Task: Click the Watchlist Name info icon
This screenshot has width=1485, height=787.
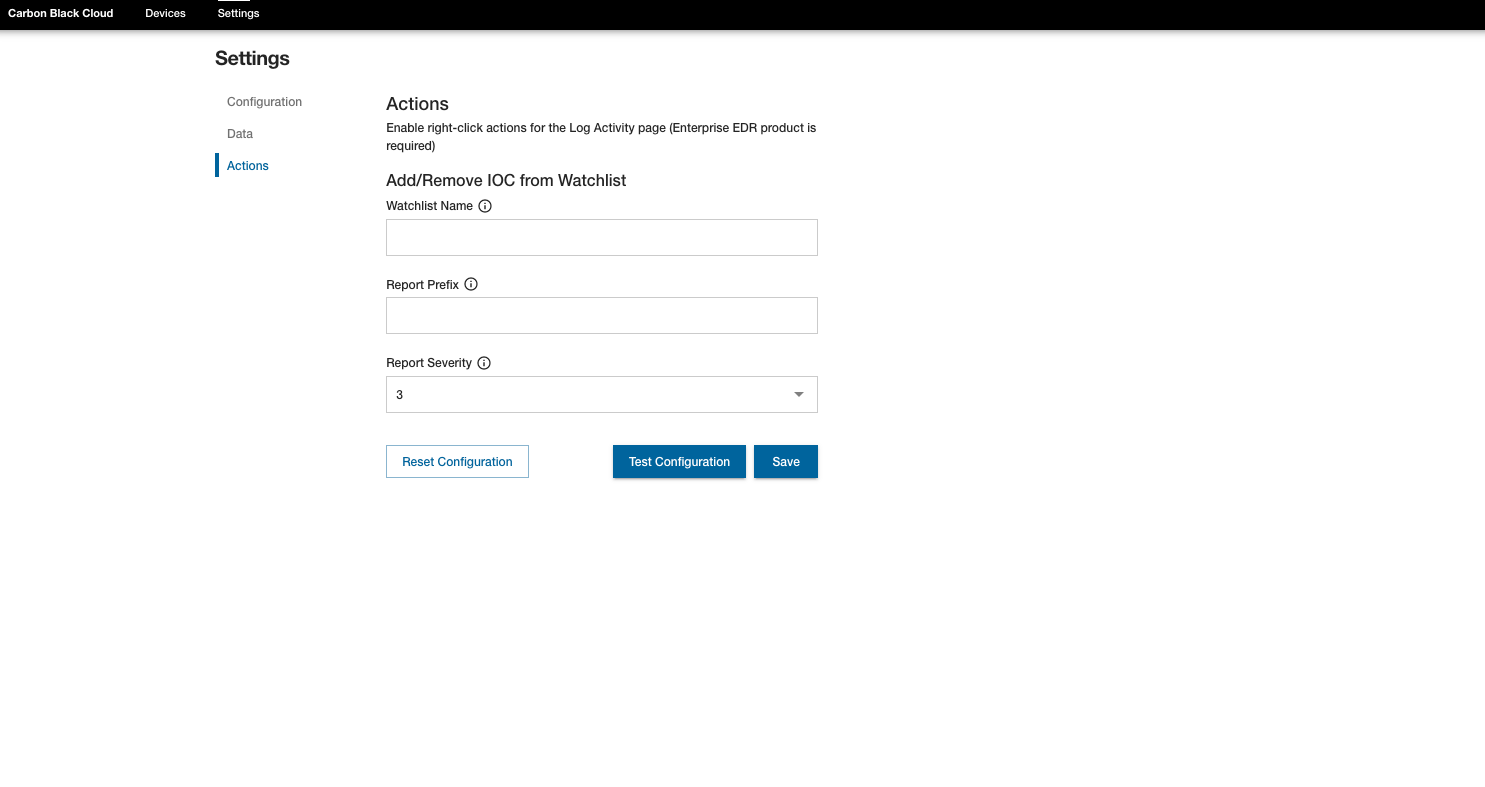Action: coord(485,205)
